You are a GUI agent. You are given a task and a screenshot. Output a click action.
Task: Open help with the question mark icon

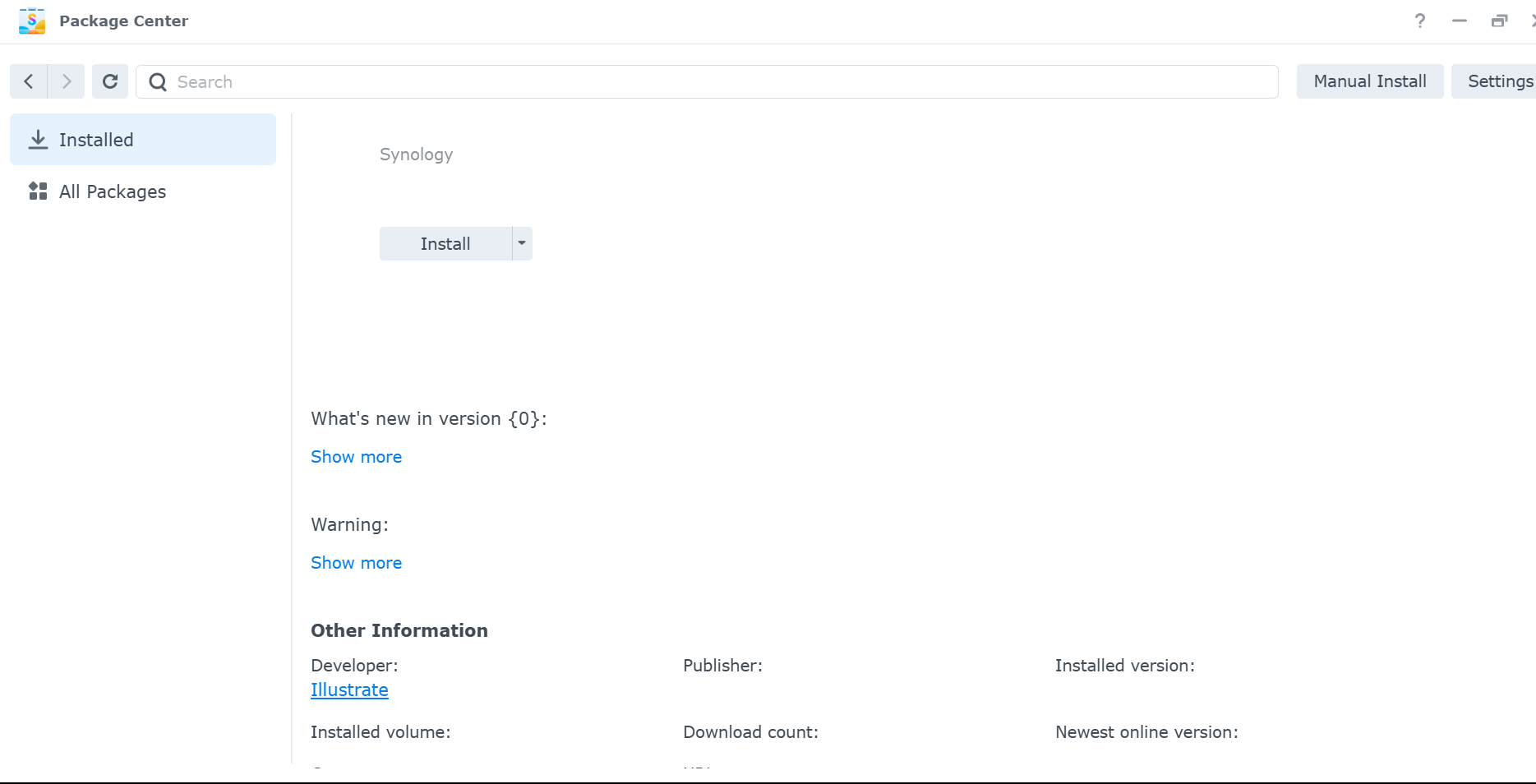[1419, 21]
